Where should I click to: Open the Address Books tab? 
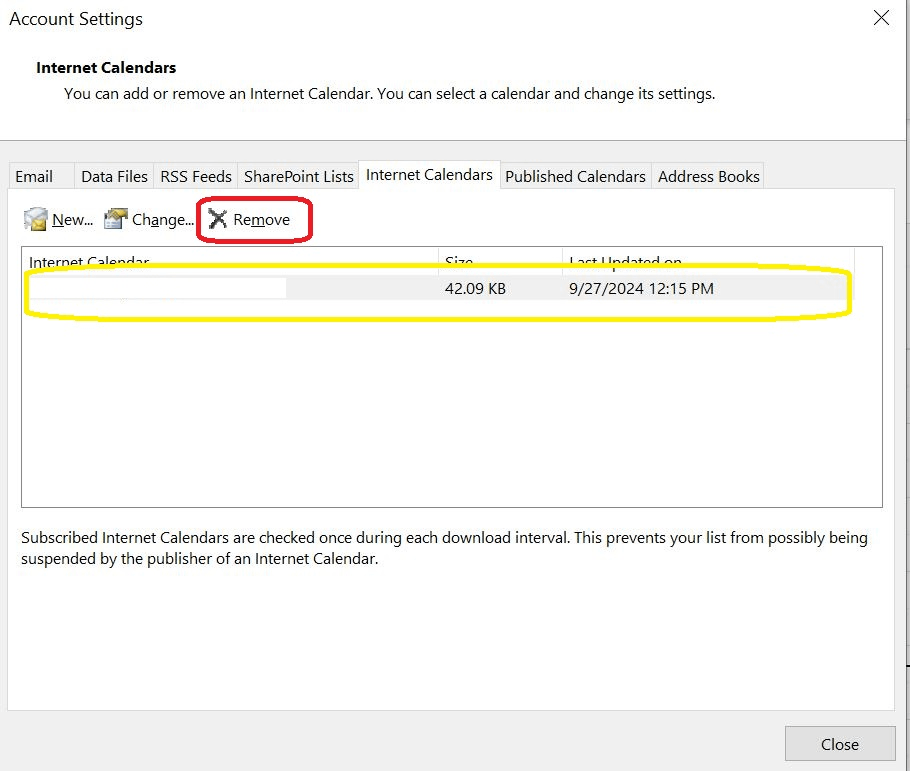point(708,176)
